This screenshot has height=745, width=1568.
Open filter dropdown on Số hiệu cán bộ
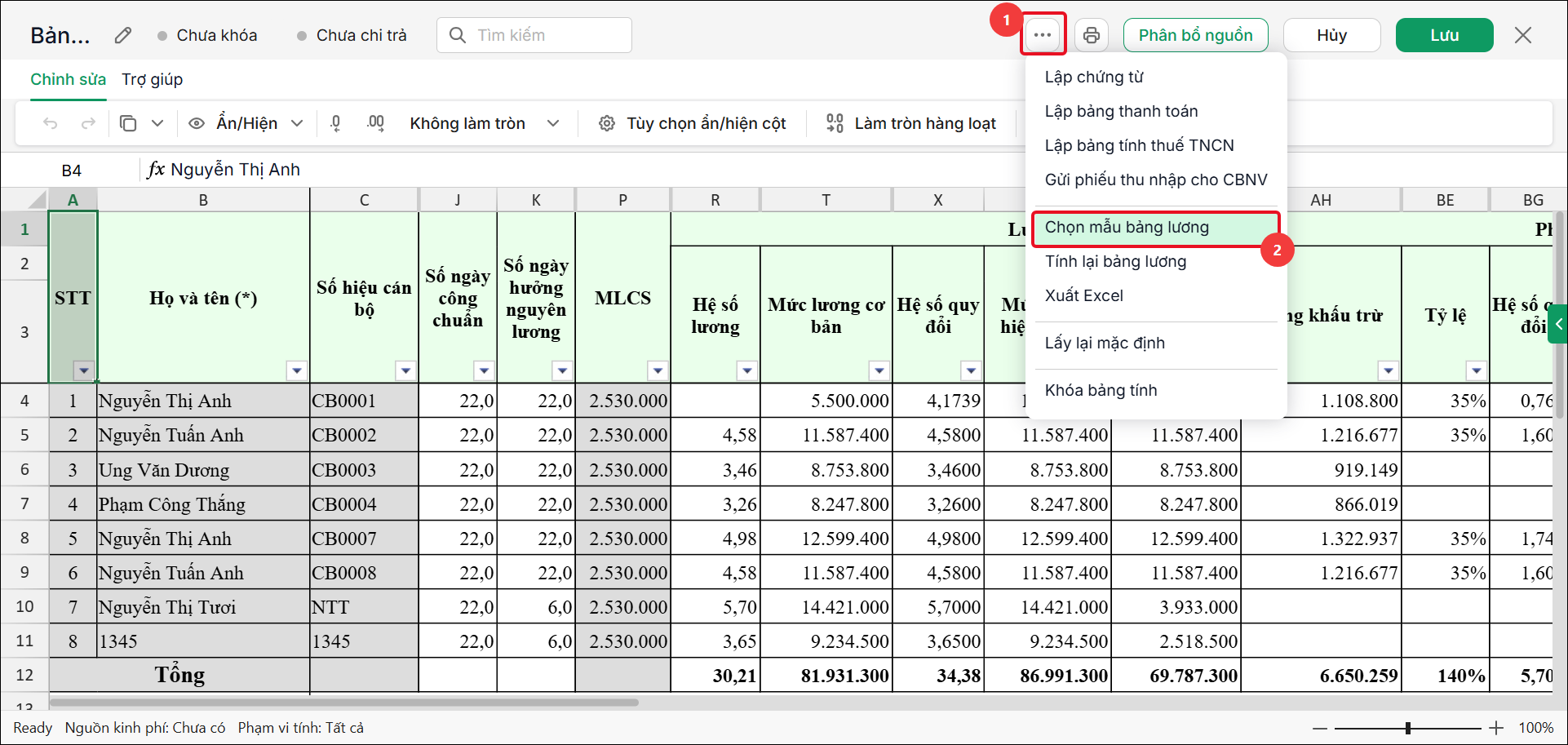tap(405, 370)
